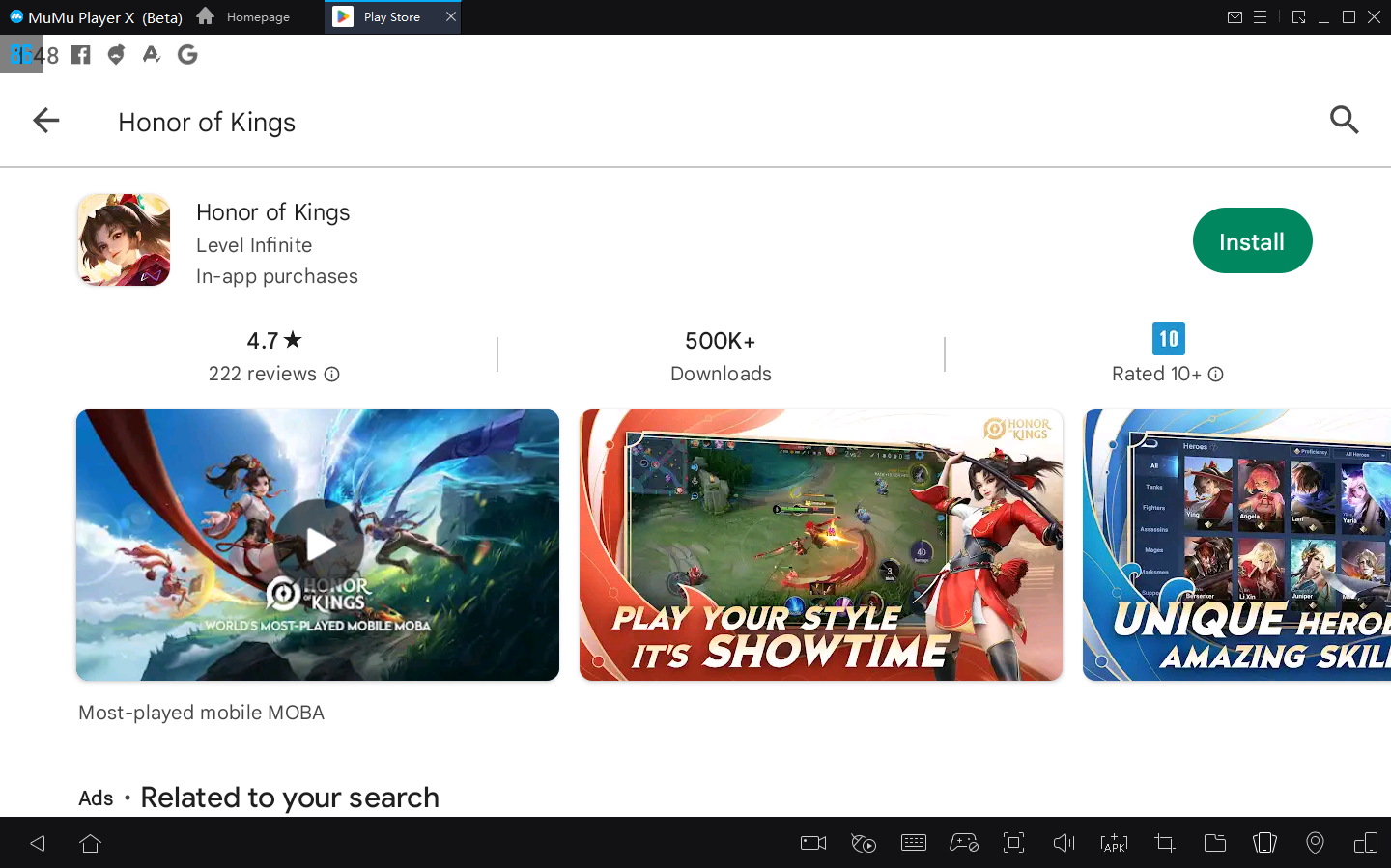Viewport: 1391px width, 868px height.
Task: Go back with the arrow beside the Honor of Kings title
Action: (45, 121)
